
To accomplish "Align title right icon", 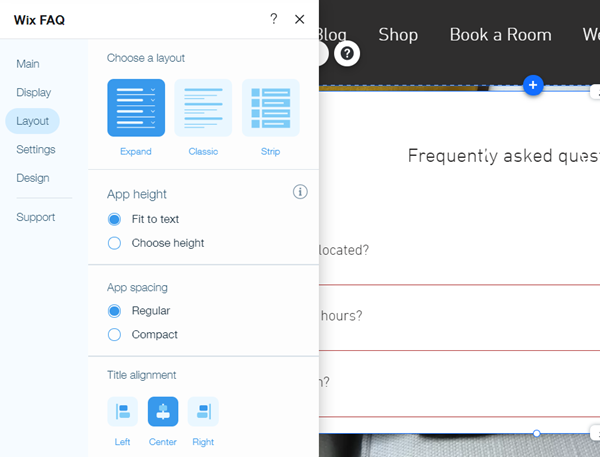I will click(203, 411).
